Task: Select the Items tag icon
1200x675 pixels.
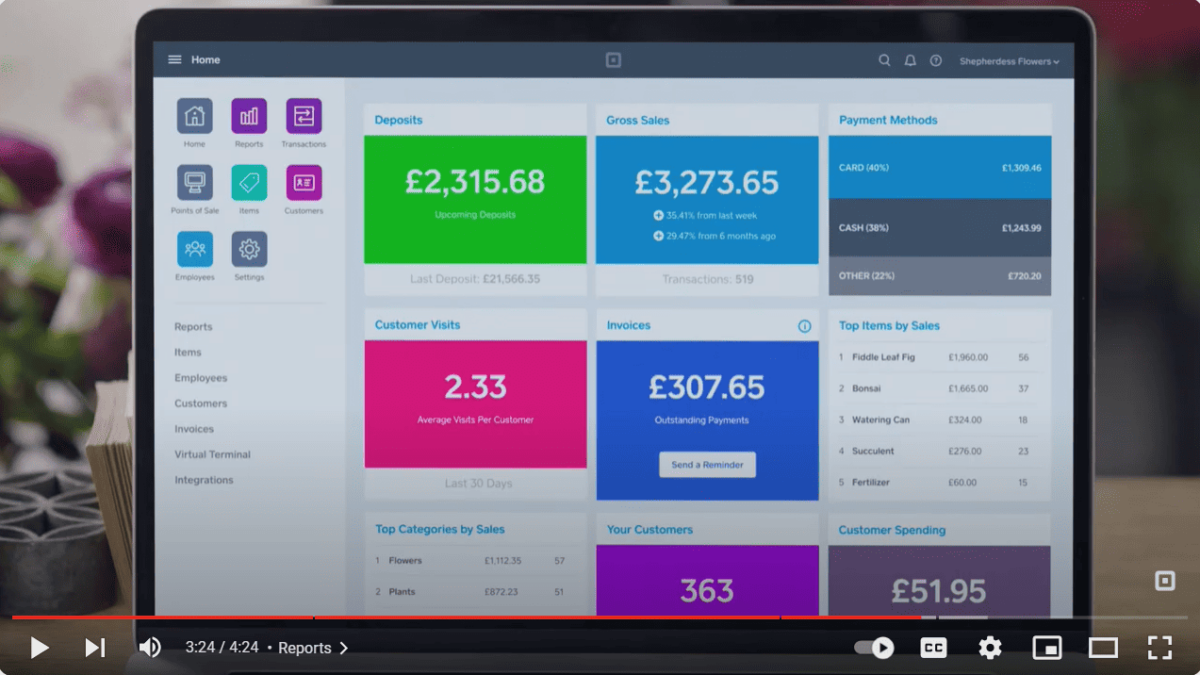Action: pyautogui.click(x=248, y=185)
